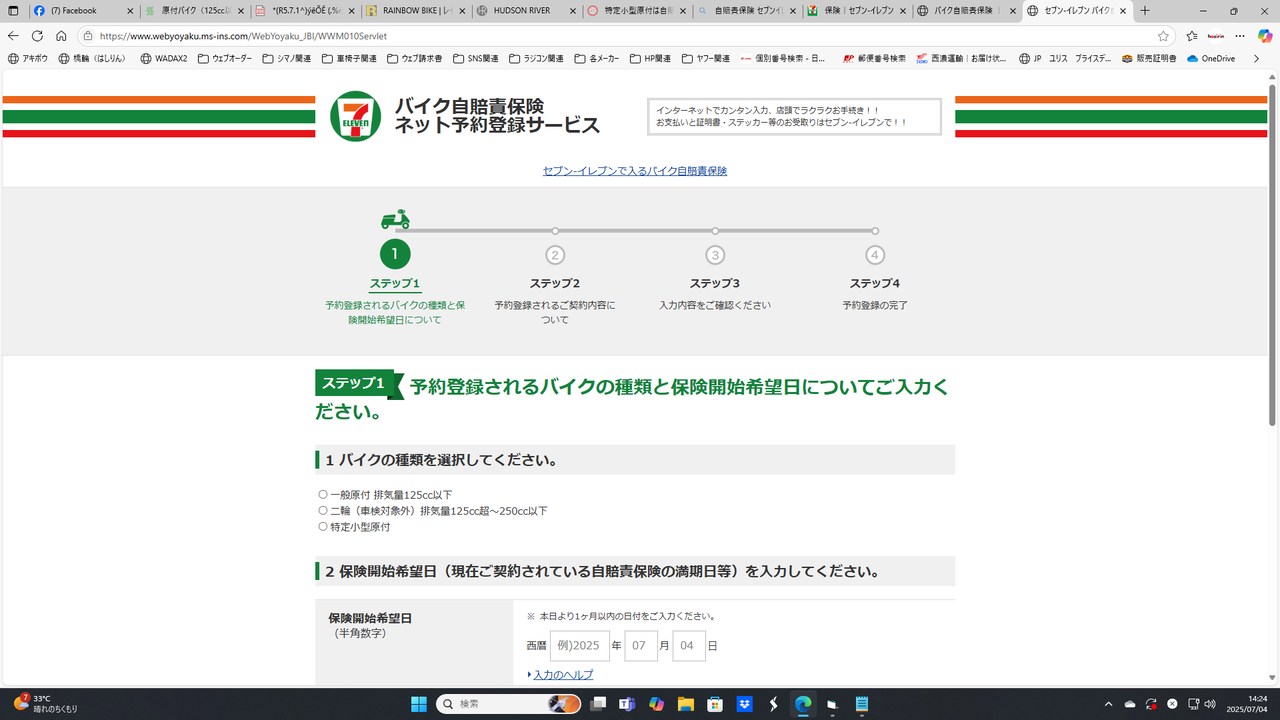Open the 個別番号検索 bookmark
1280x720 pixels.
point(784,59)
